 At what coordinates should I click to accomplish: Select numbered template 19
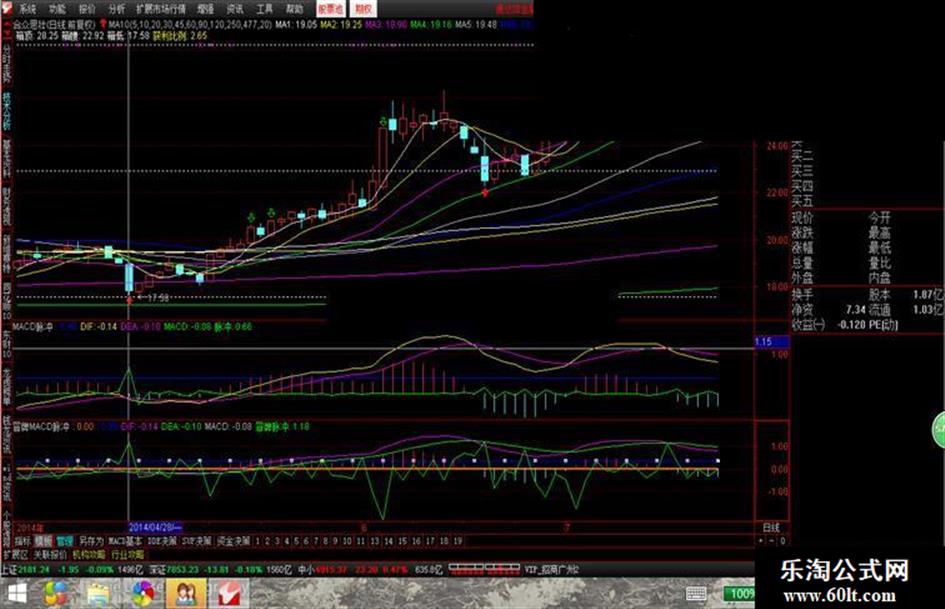pos(458,541)
